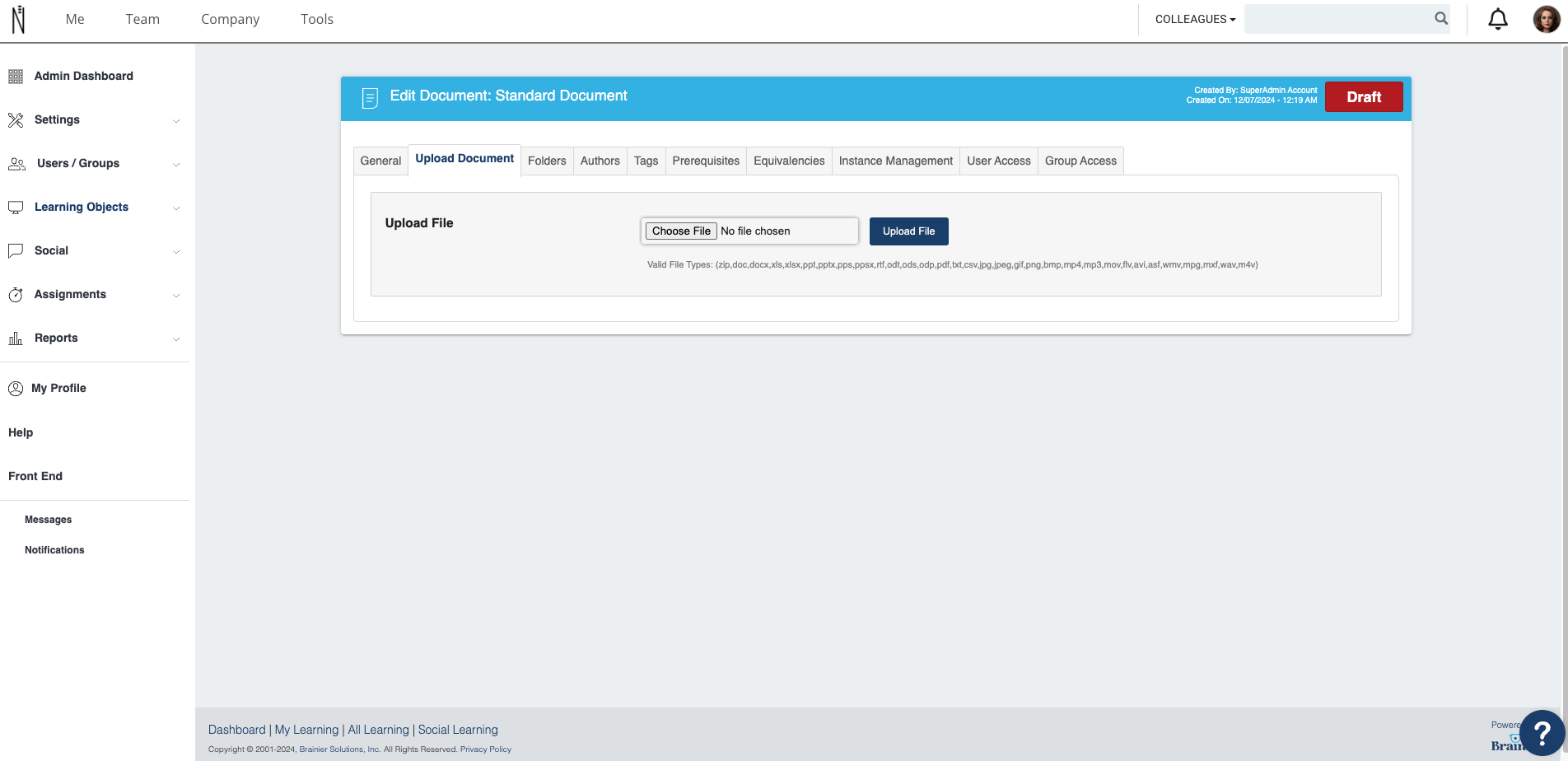Select the Upload Document tab
Screen dimensions: 1568x761
pos(464,159)
